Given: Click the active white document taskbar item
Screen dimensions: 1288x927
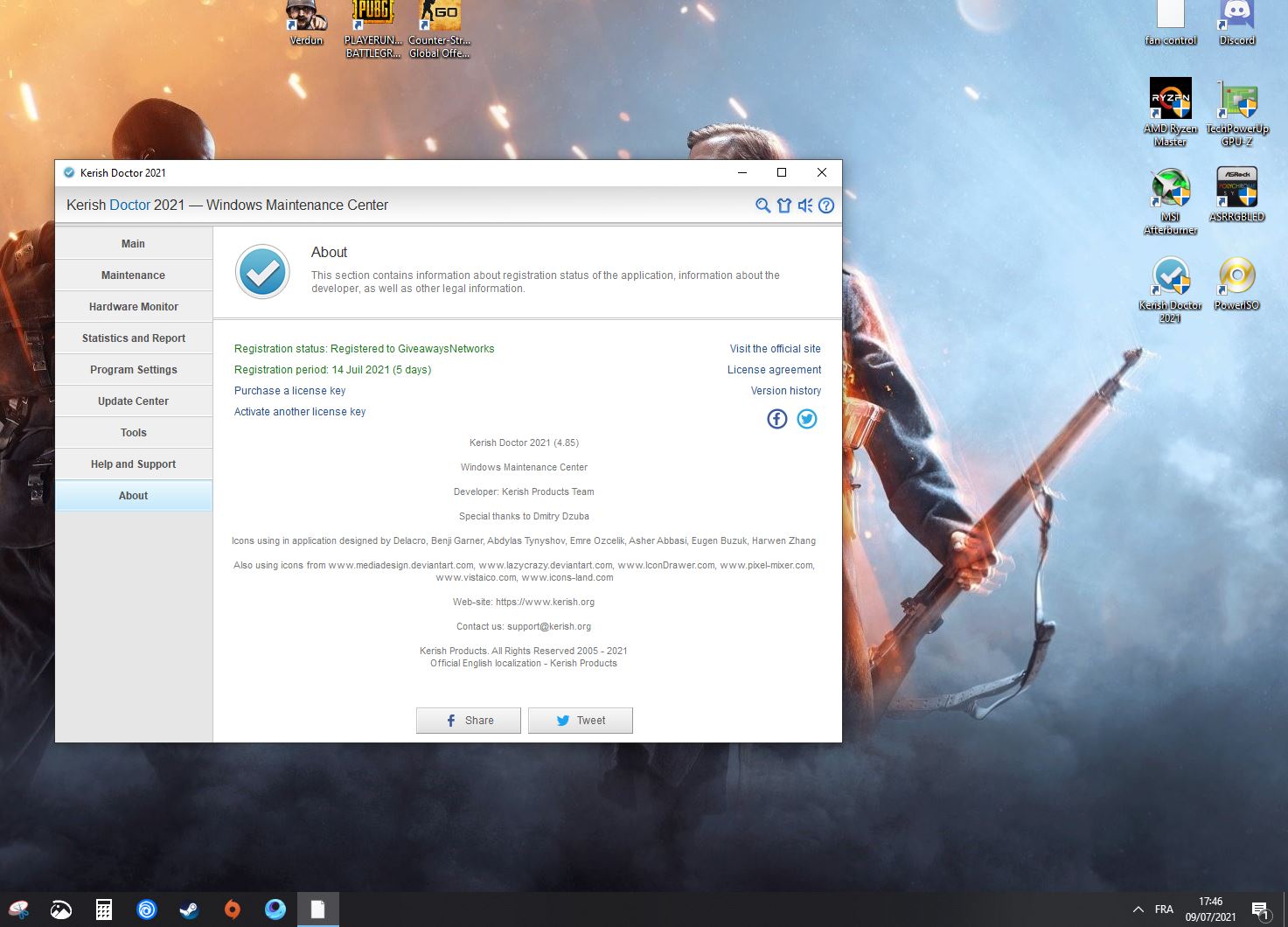Looking at the screenshot, I should pos(318,910).
